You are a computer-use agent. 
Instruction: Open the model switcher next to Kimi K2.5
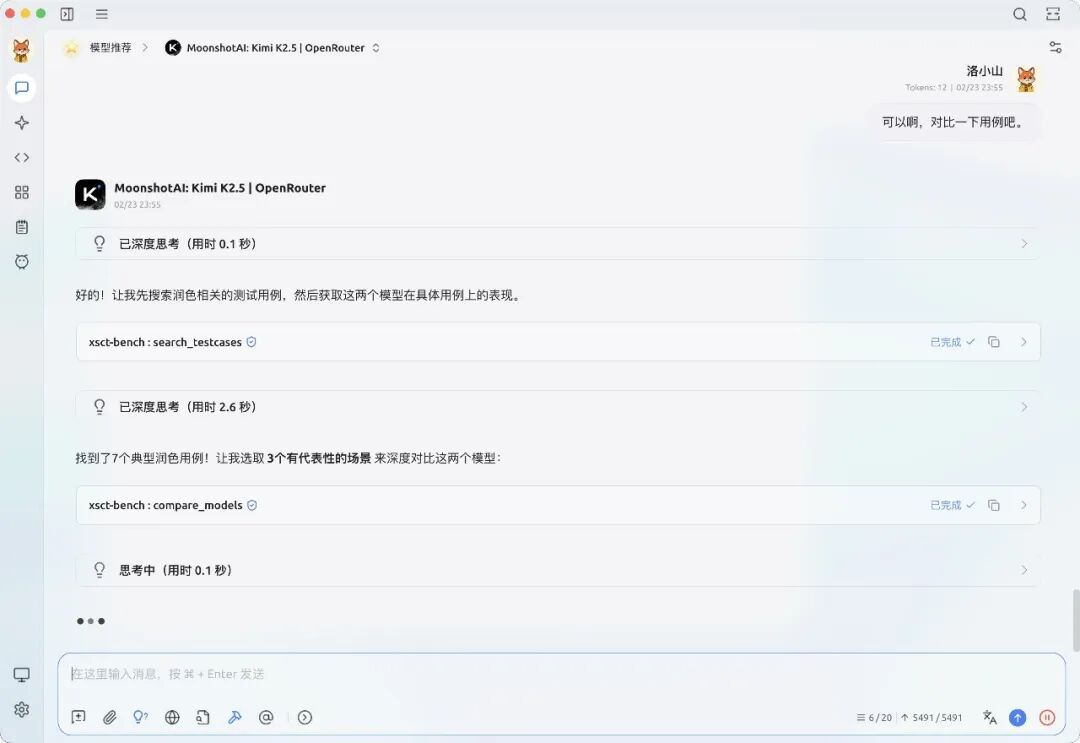pos(376,47)
